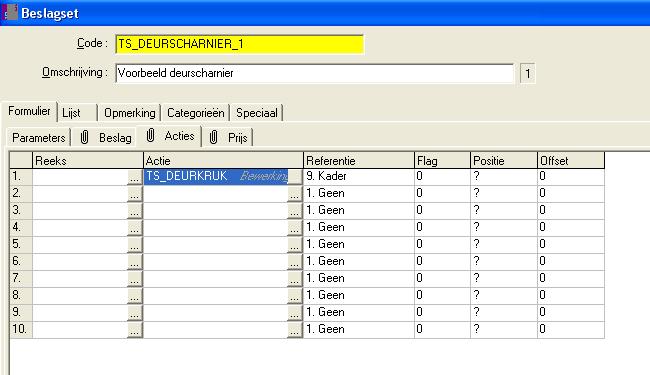Select row header number 5
This screenshot has width=650, height=375.
[x=21, y=244]
